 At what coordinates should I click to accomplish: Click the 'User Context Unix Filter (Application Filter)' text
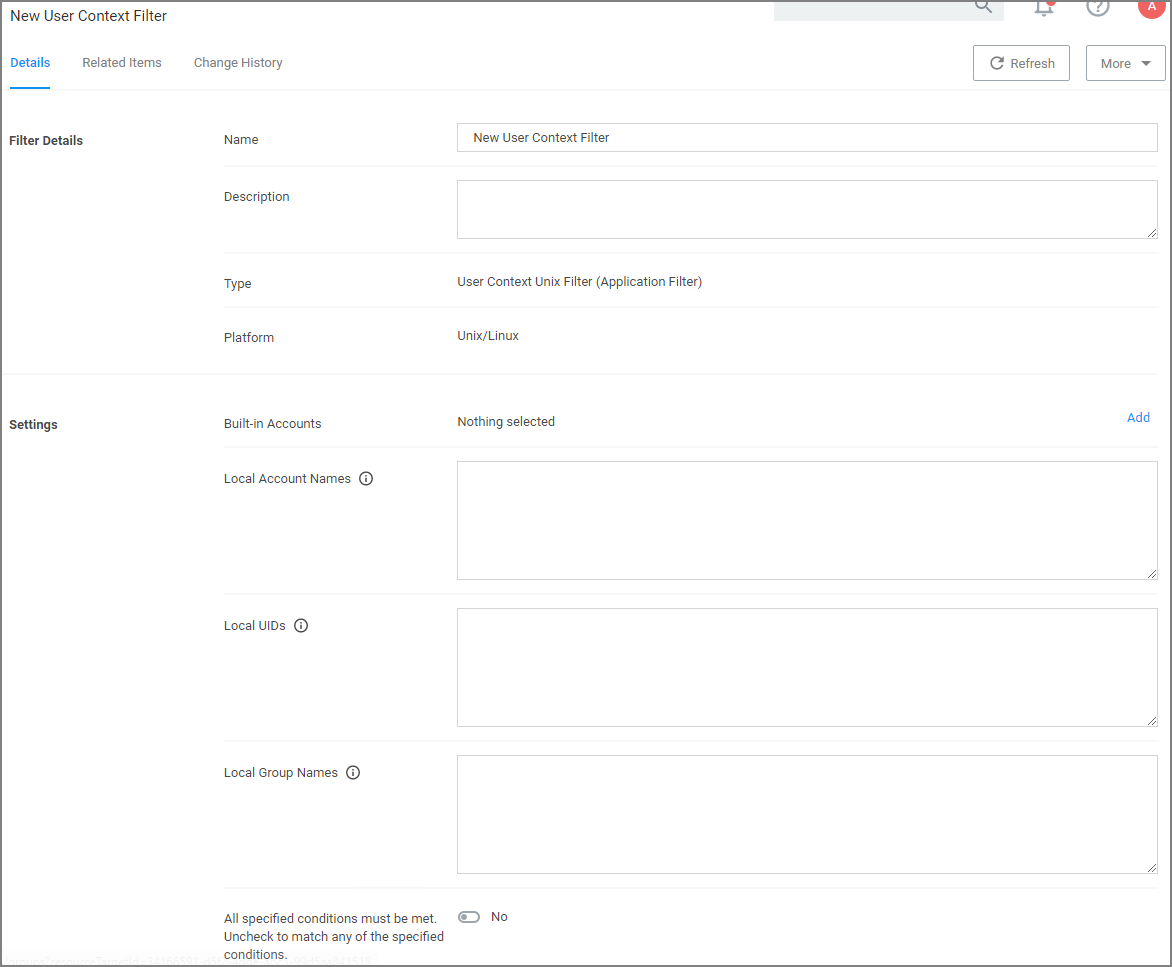pyautogui.click(x=579, y=282)
